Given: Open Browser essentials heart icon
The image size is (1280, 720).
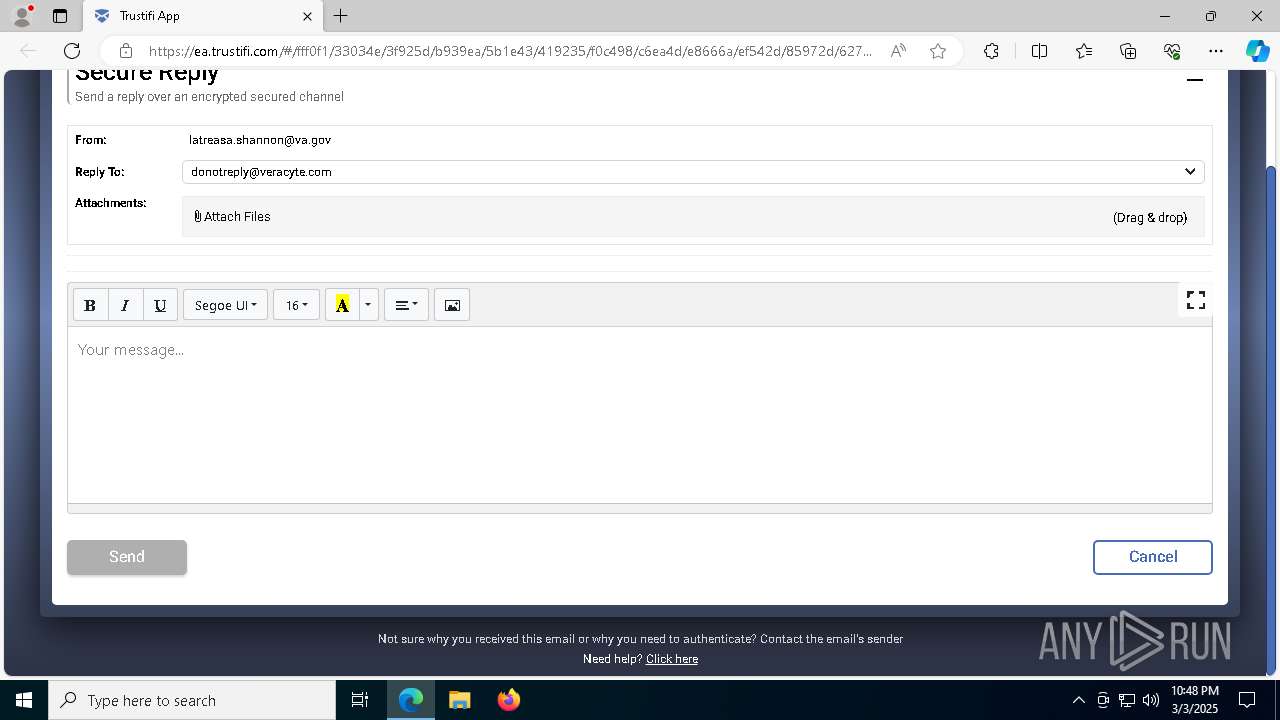Looking at the screenshot, I should [x=1172, y=51].
